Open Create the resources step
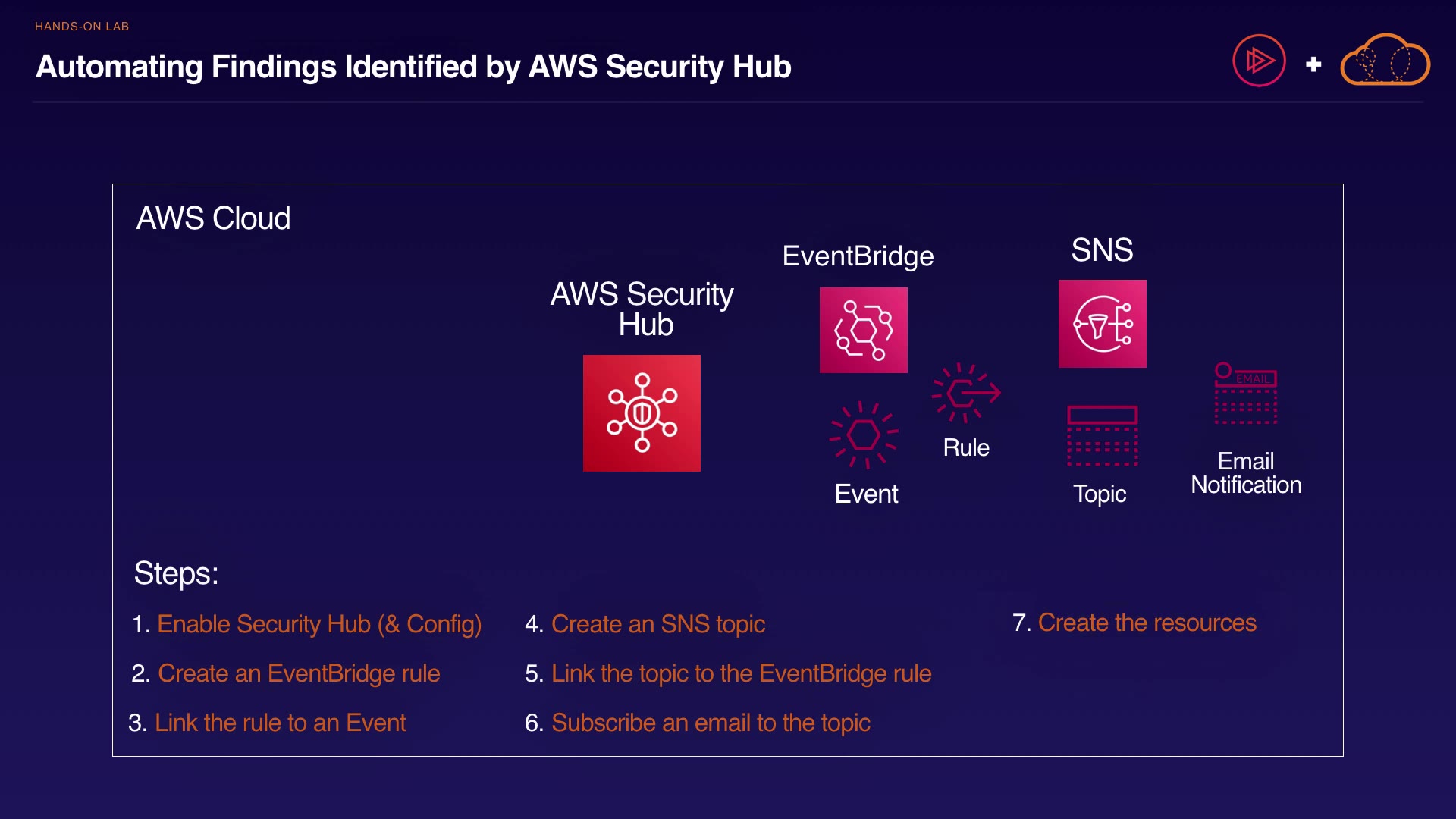Image resolution: width=1456 pixels, height=819 pixels. 1147,623
